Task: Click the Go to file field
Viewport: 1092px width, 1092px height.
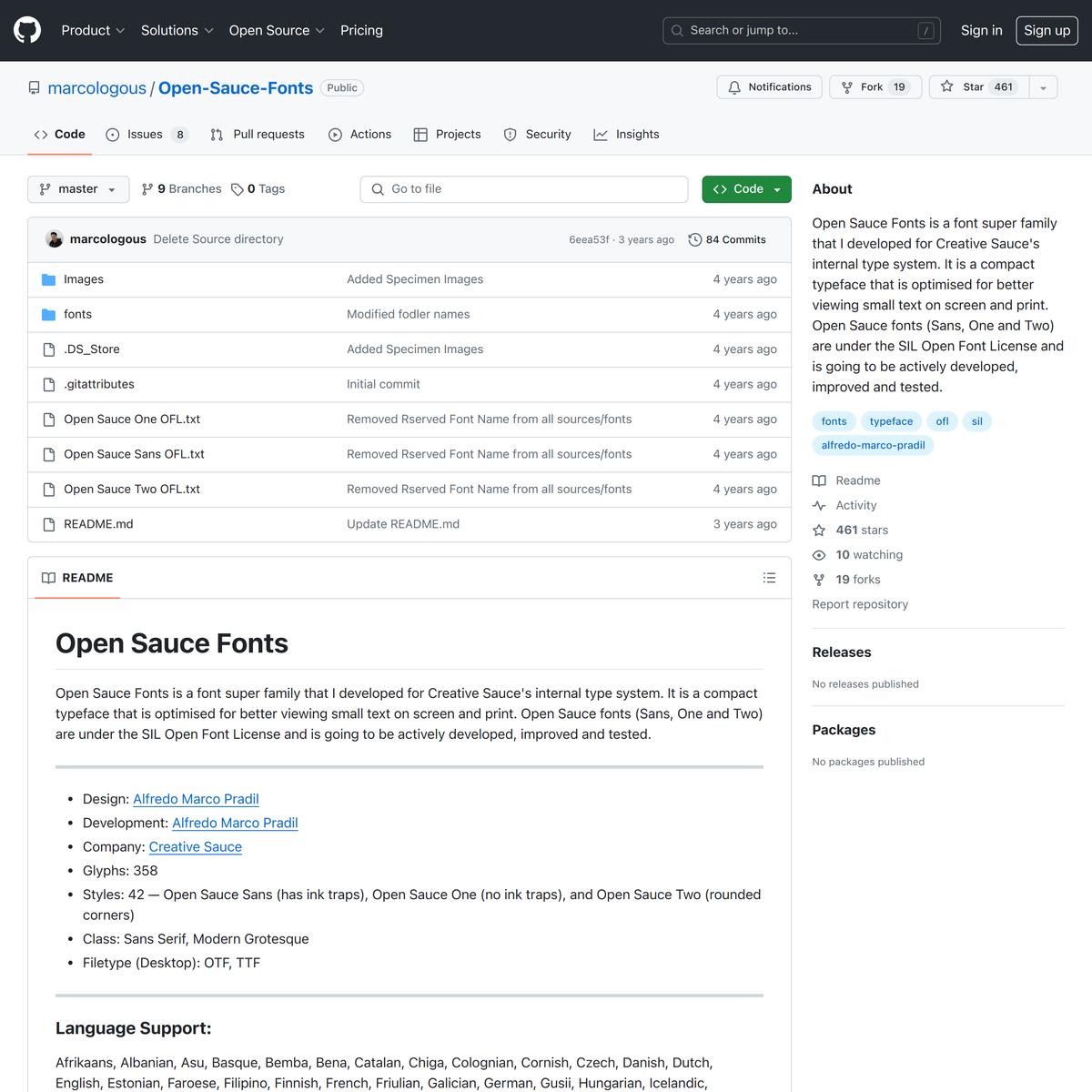Action: (524, 189)
